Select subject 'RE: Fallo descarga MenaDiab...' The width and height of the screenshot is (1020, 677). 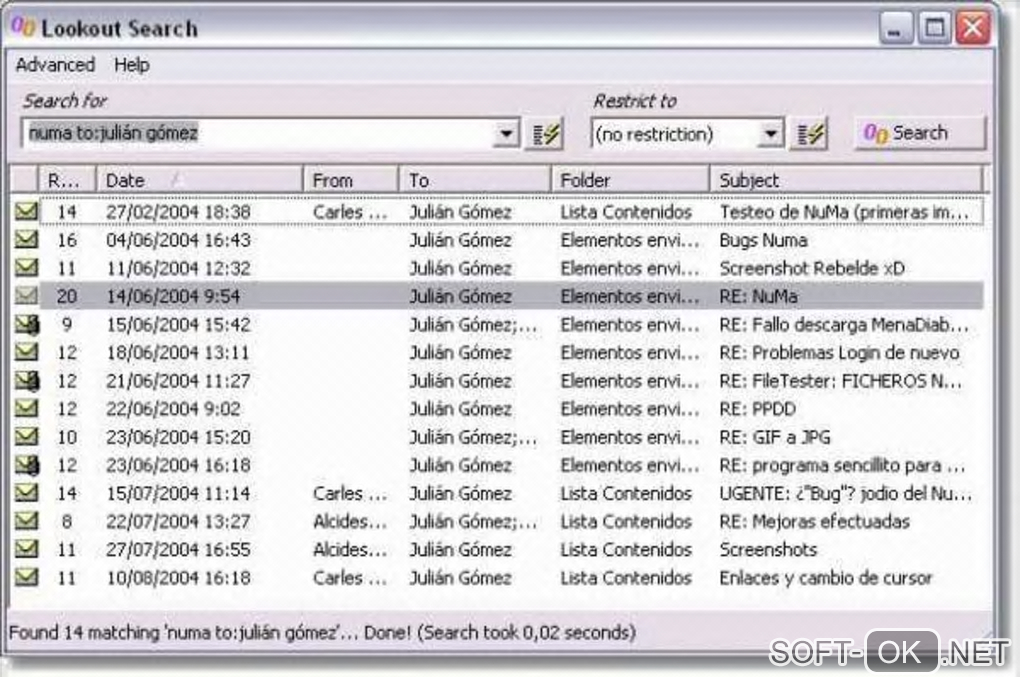(x=844, y=325)
